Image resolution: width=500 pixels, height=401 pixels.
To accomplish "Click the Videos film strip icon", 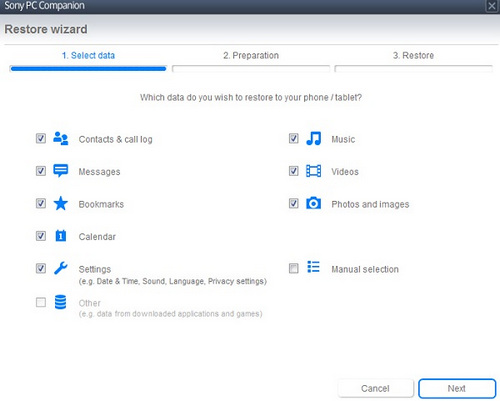I will tap(313, 171).
